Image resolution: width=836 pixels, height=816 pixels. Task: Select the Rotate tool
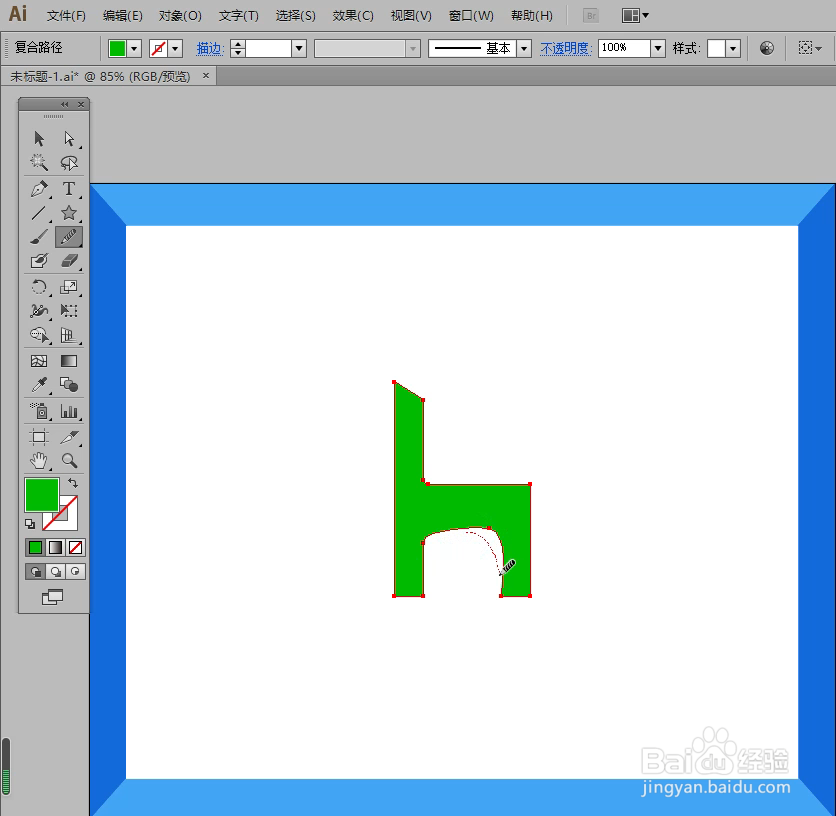click(x=39, y=287)
